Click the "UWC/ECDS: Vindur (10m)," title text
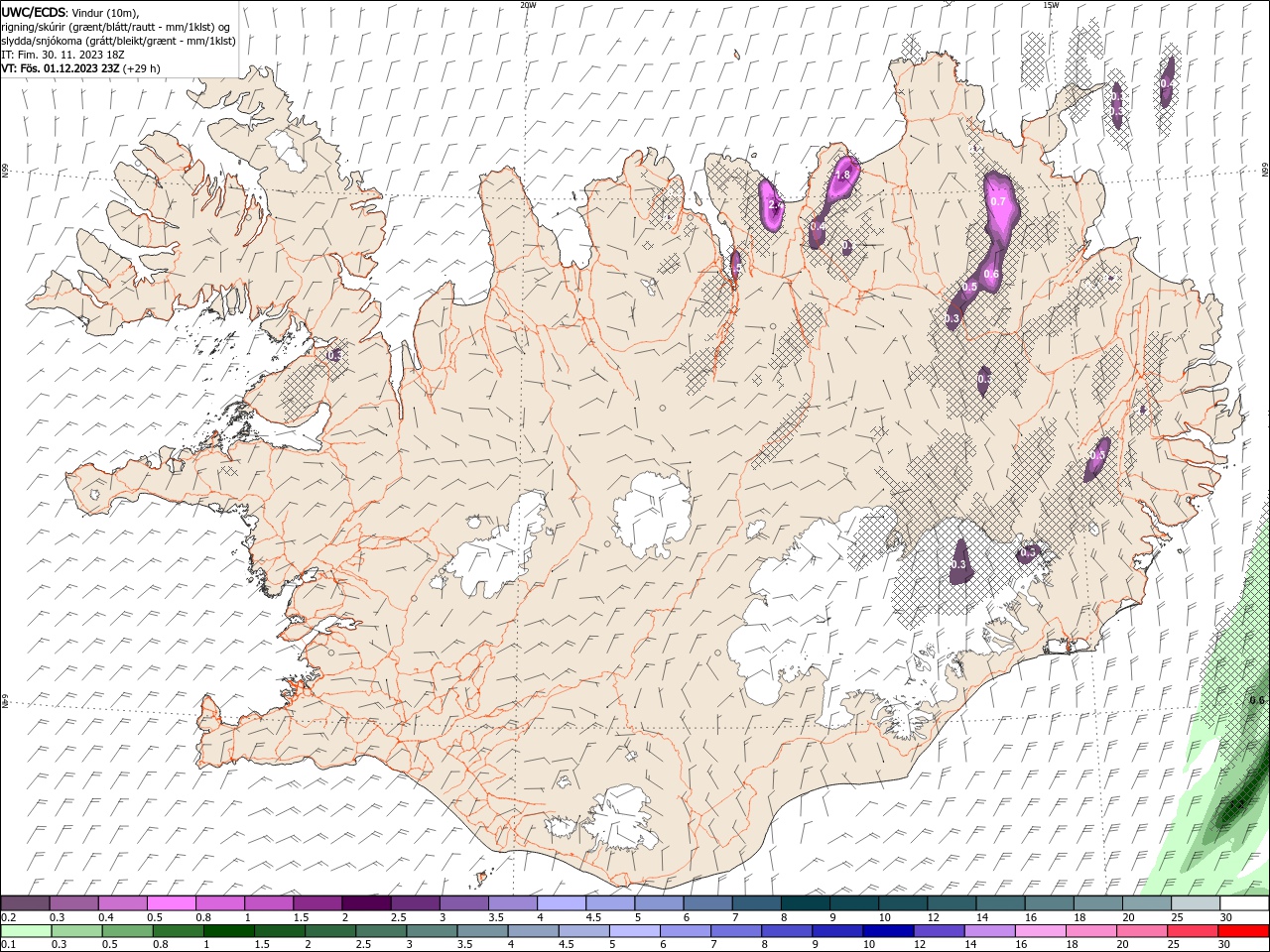Viewport: 1270px width, 952px height. (71, 12)
